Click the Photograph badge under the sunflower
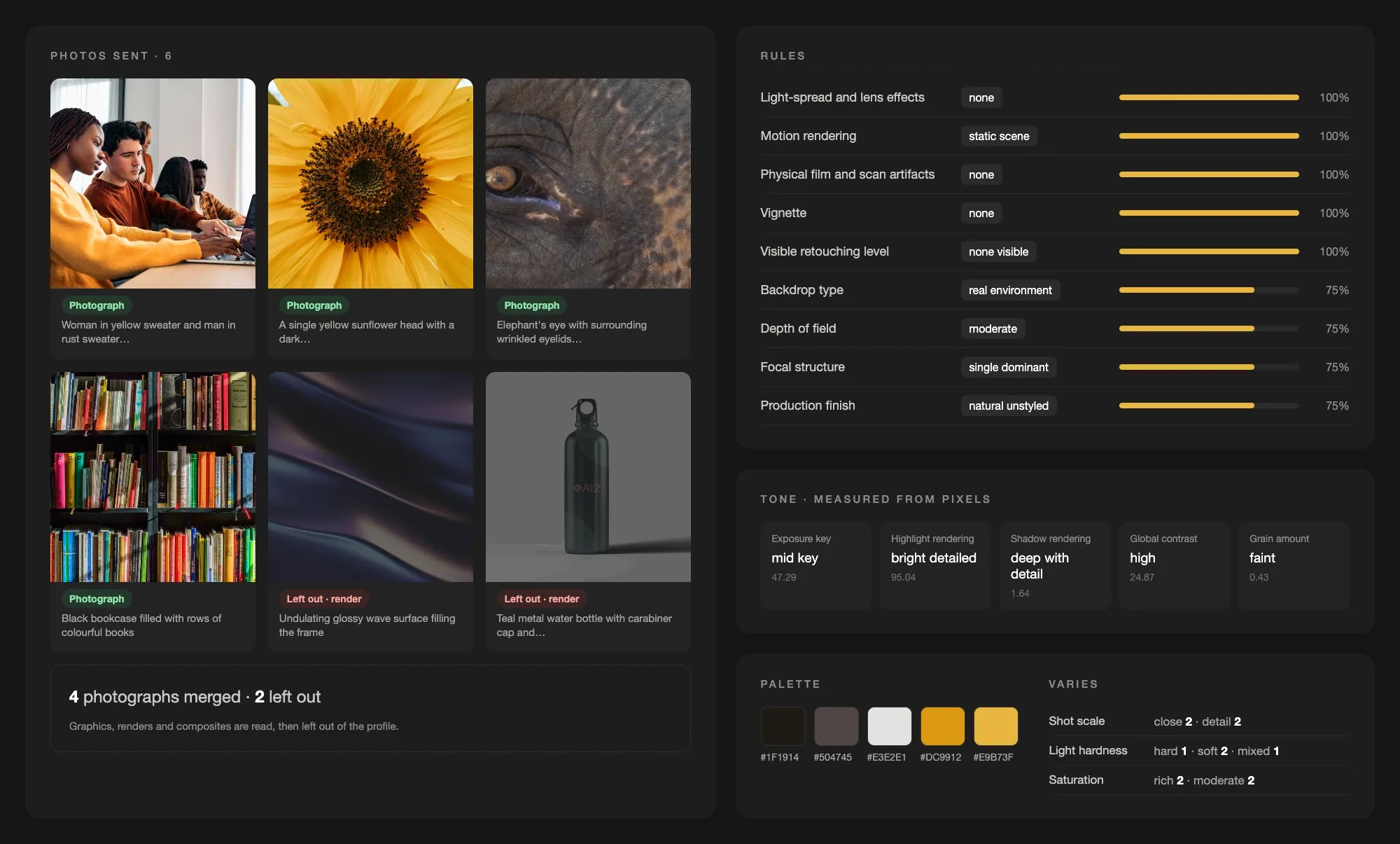This screenshot has width=1400, height=844. pos(314,305)
